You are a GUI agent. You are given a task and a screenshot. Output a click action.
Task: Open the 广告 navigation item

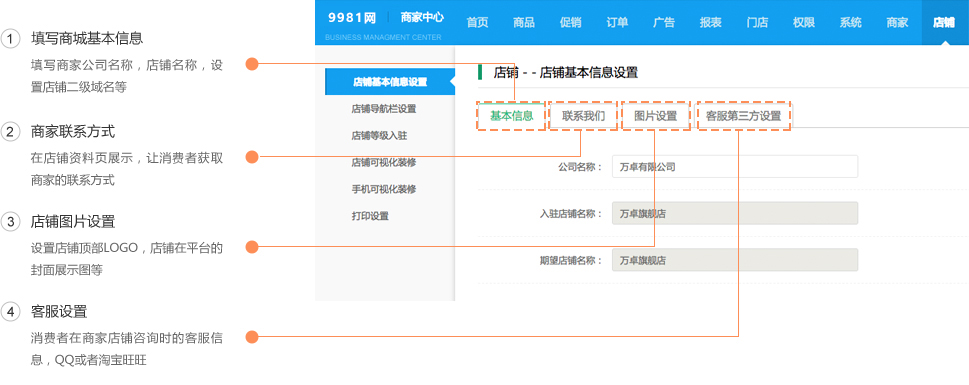click(x=664, y=22)
